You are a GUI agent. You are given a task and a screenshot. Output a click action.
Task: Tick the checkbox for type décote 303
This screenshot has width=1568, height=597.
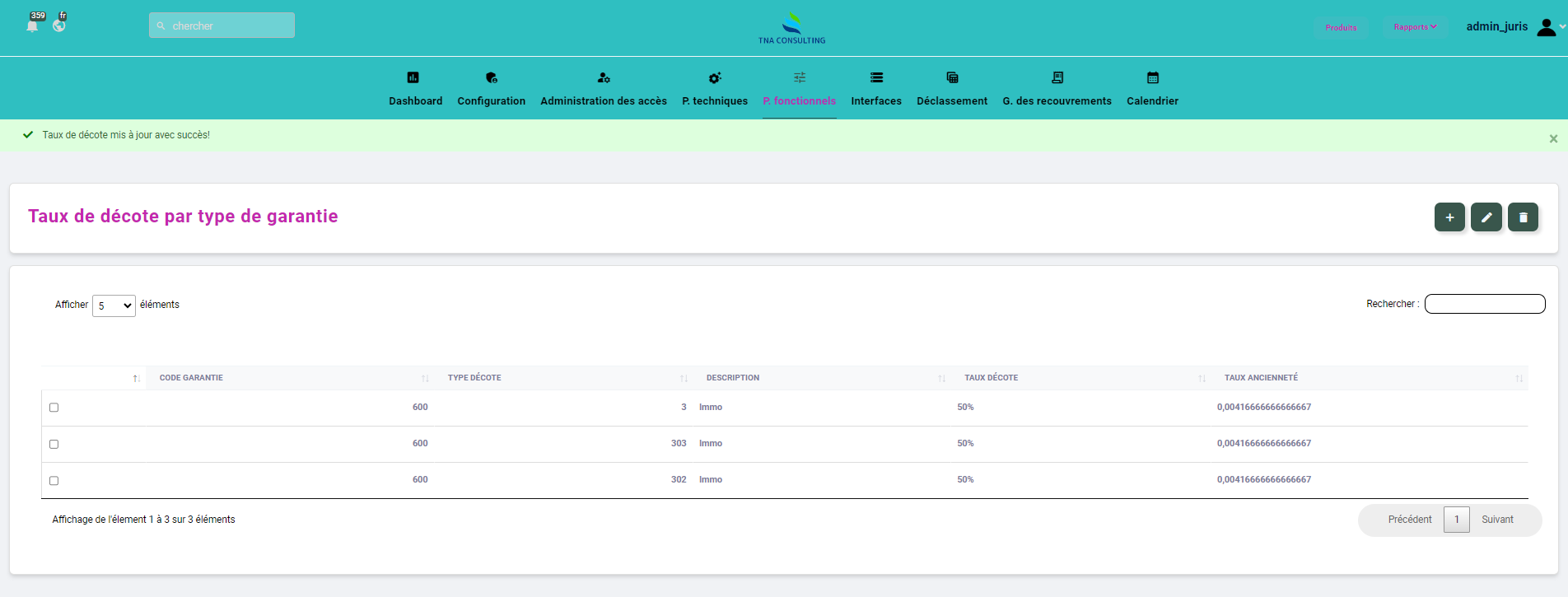[54, 444]
